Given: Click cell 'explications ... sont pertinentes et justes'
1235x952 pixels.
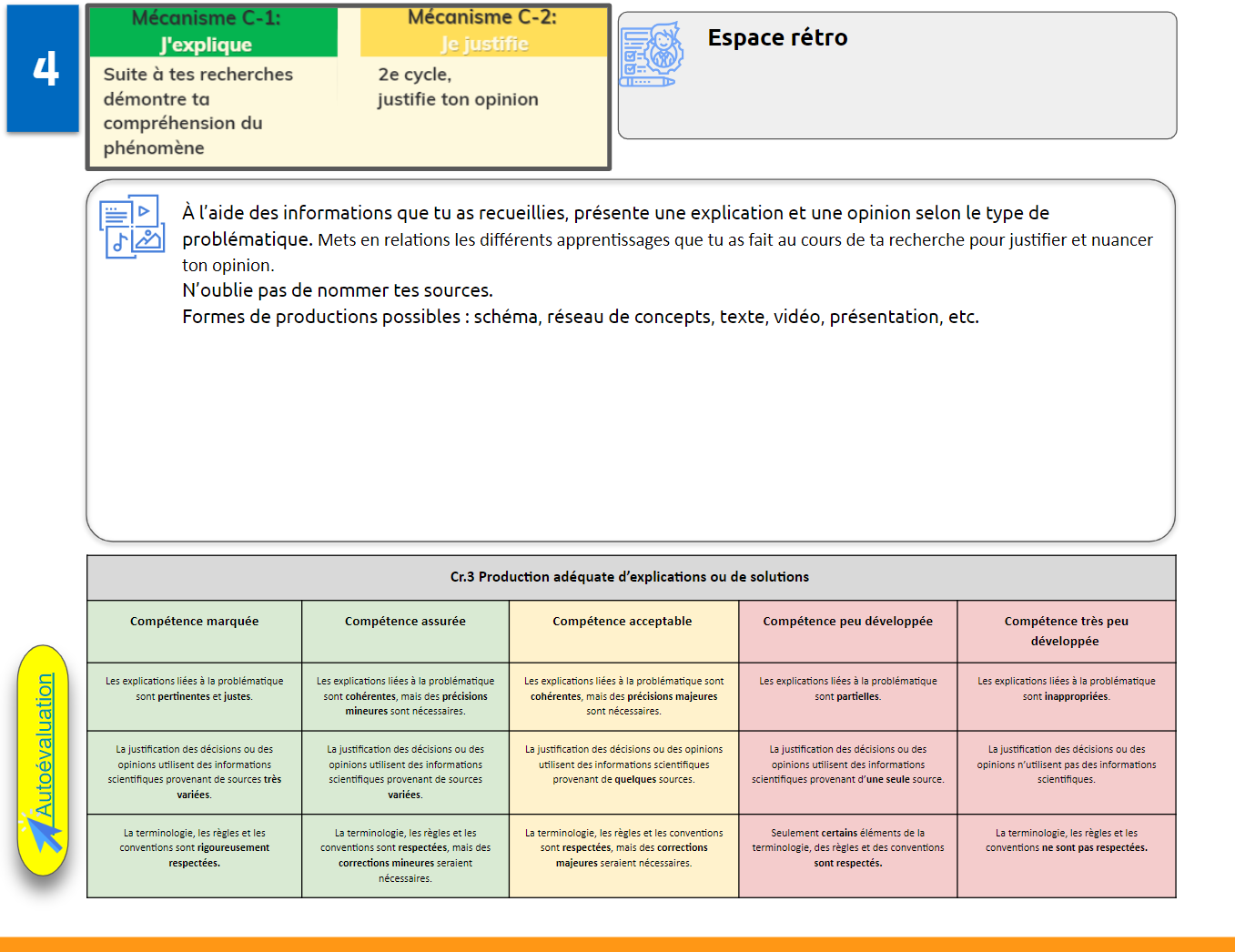Looking at the screenshot, I should [194, 696].
